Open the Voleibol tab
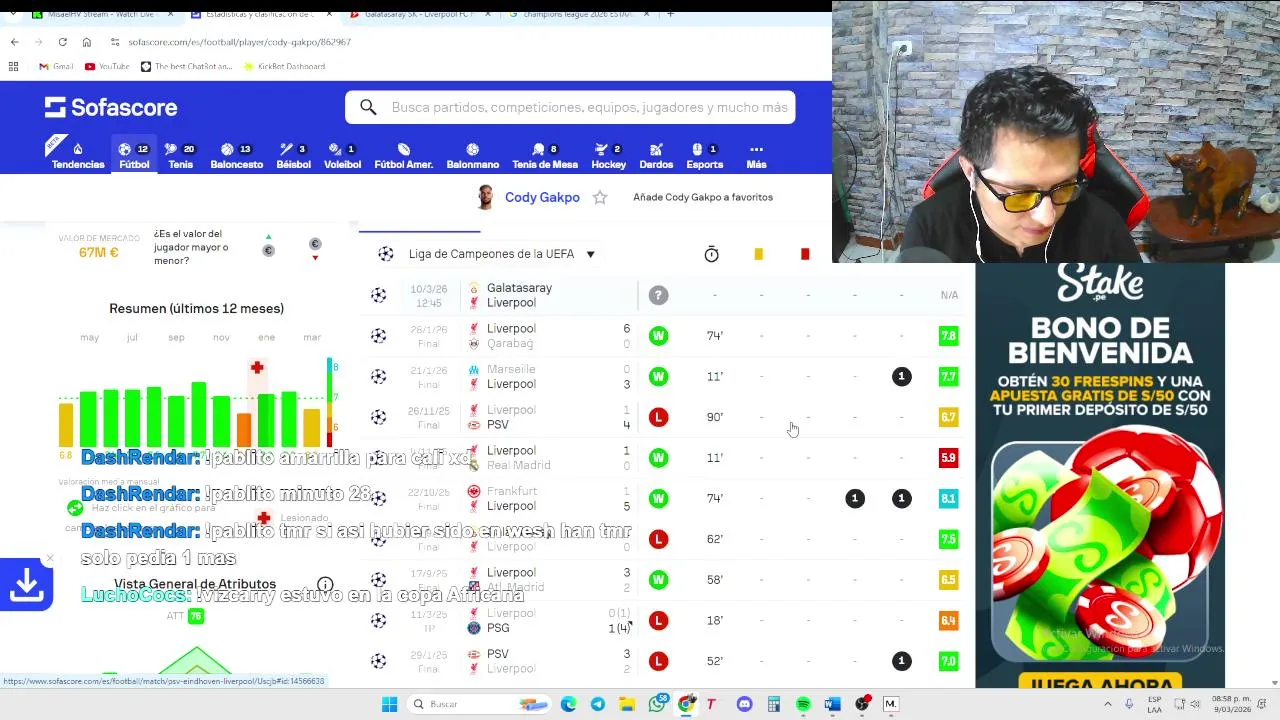The image size is (1280, 720). [x=342, y=156]
